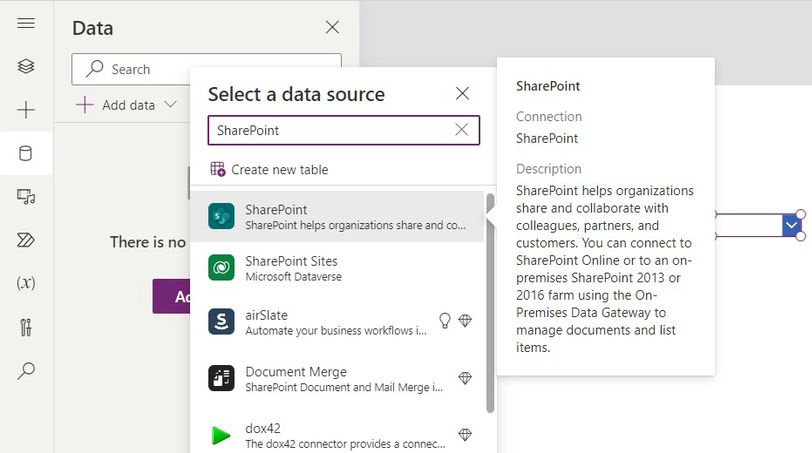
Task: Select the Document Merge connector
Action: tap(336, 379)
